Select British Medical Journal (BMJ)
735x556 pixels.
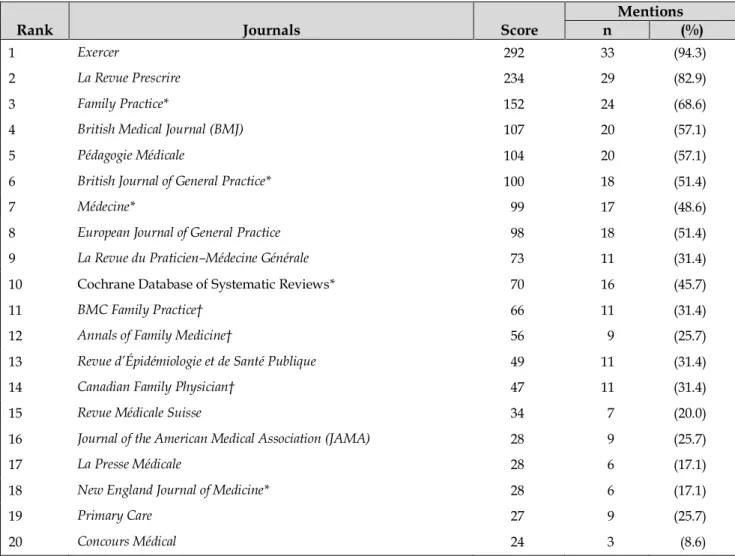coord(160,129)
